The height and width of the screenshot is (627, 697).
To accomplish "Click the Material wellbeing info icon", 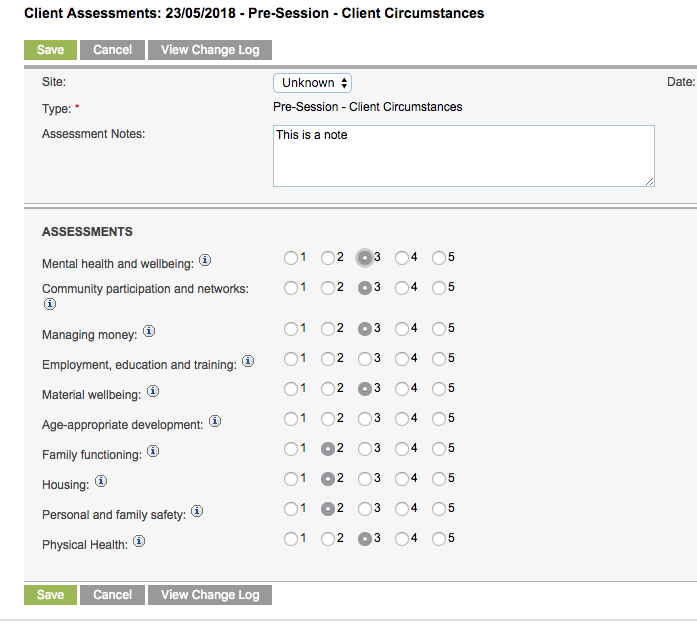I will 153,391.
